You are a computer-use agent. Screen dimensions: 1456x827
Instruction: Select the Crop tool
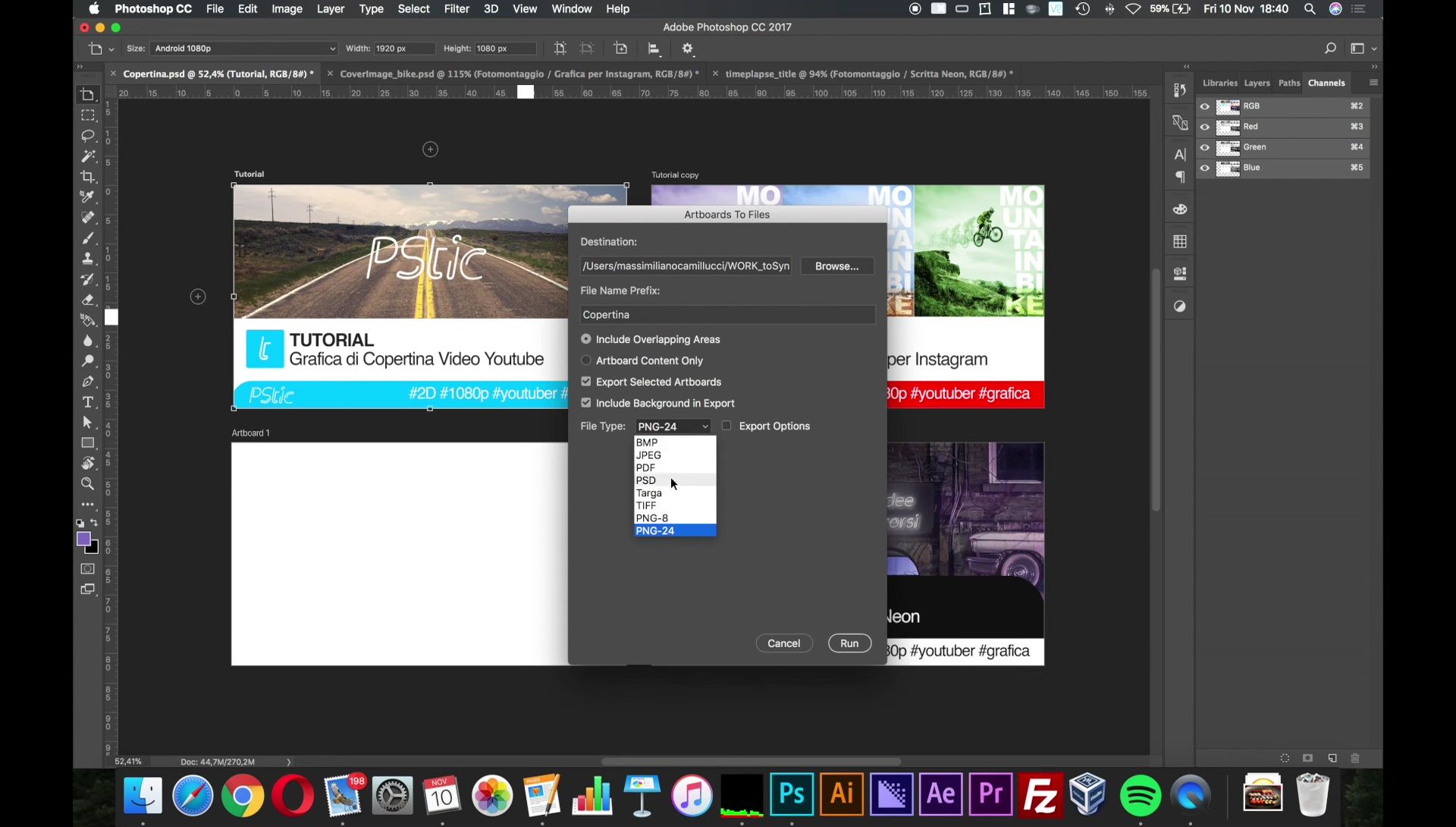pos(88,177)
